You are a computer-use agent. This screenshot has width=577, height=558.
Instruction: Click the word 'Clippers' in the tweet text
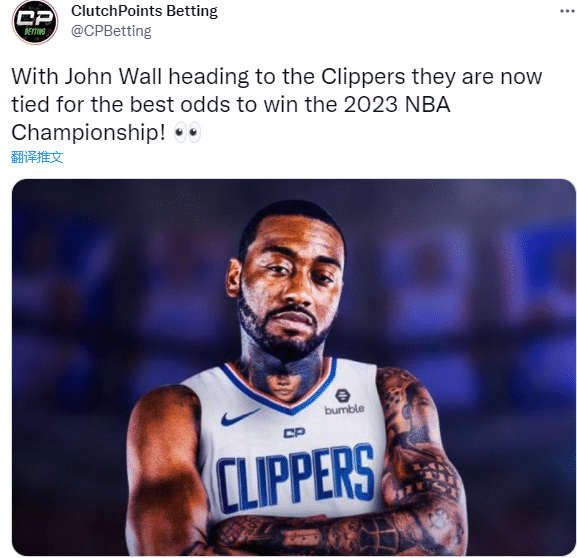(363, 77)
